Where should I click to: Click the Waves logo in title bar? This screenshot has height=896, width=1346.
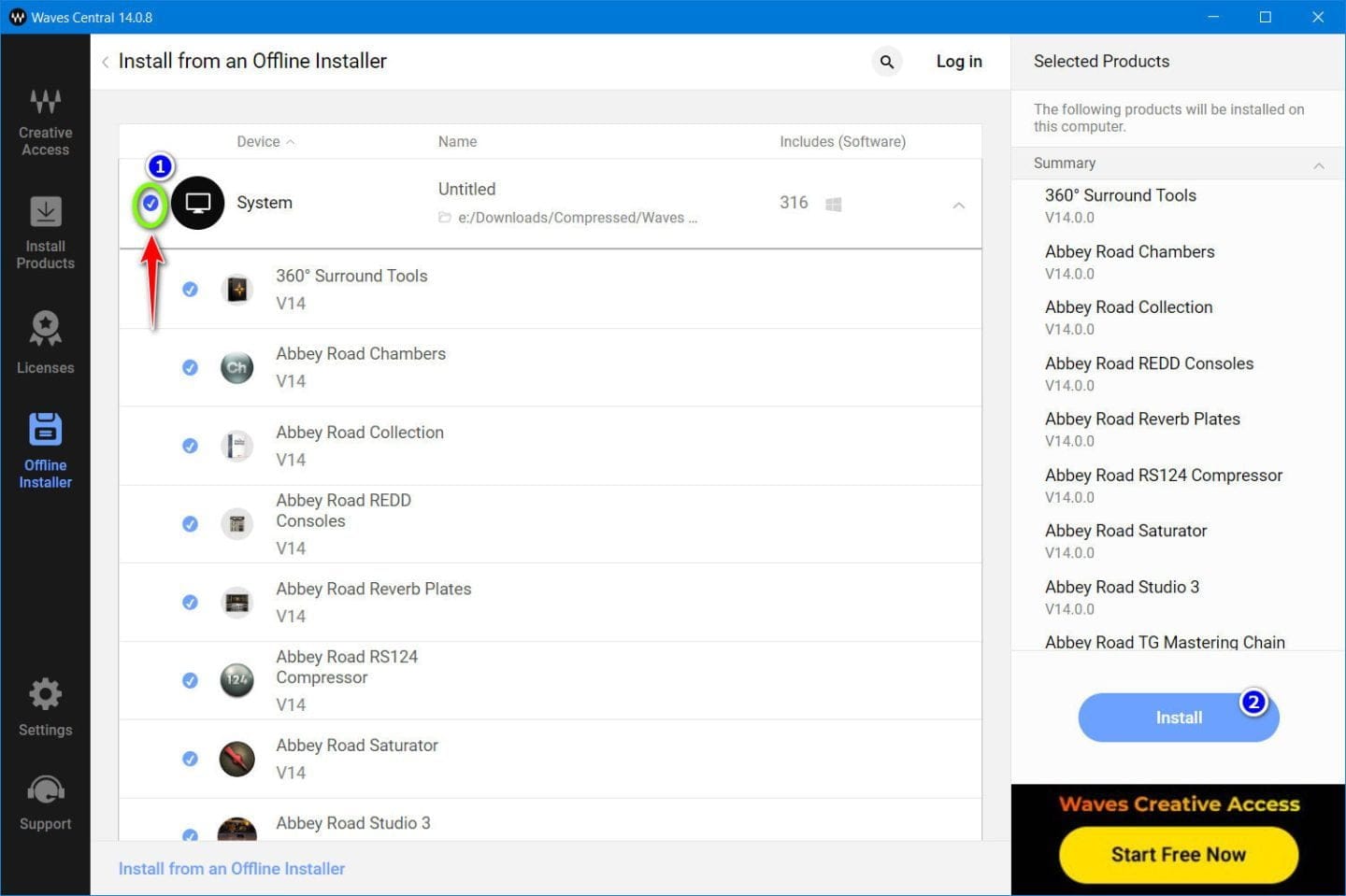pos(17,17)
